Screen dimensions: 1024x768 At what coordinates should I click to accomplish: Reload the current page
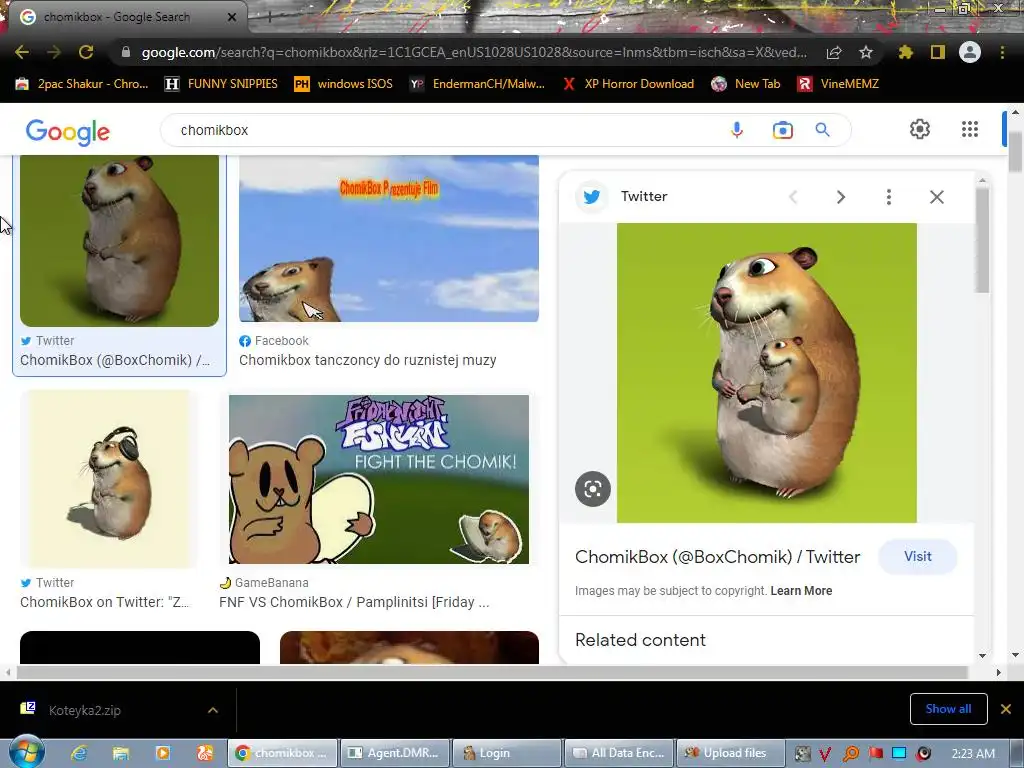[x=86, y=52]
